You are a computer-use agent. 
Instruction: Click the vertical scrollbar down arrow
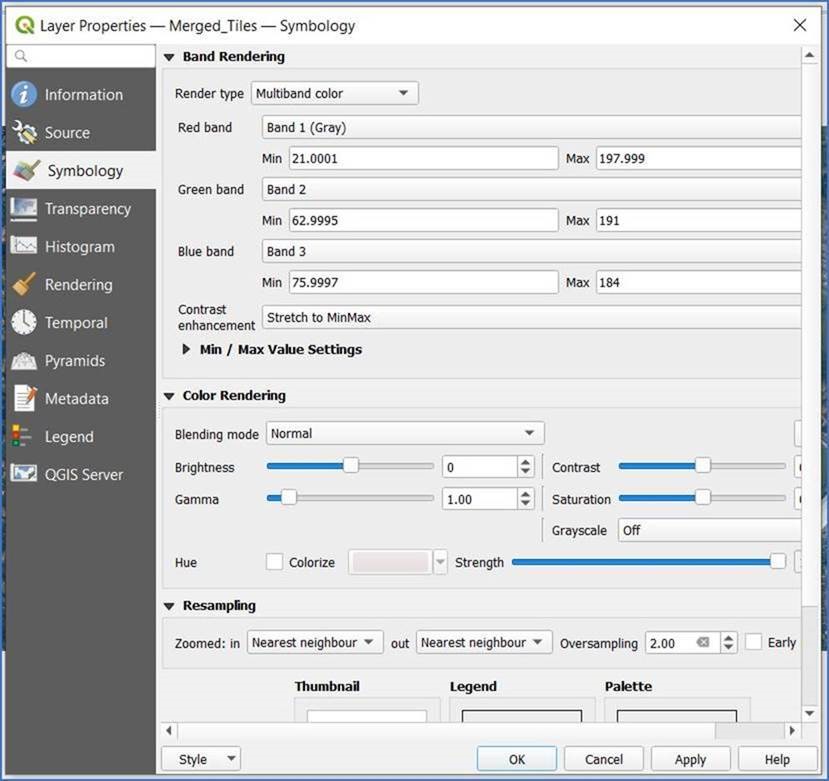(809, 713)
